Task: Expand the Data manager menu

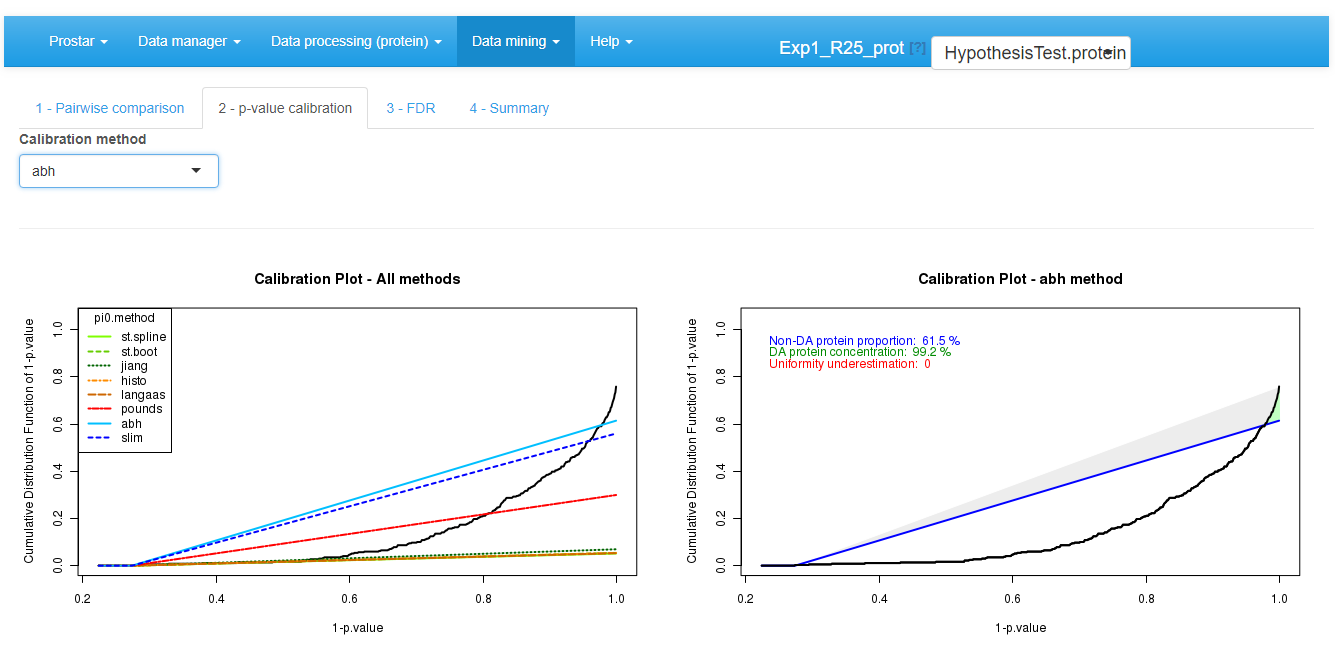Action: point(189,41)
